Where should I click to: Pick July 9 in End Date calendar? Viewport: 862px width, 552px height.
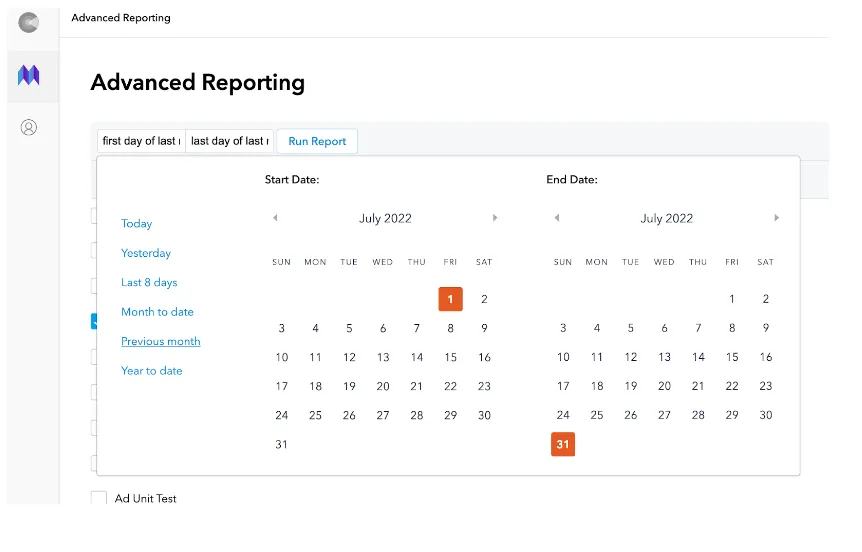click(766, 328)
